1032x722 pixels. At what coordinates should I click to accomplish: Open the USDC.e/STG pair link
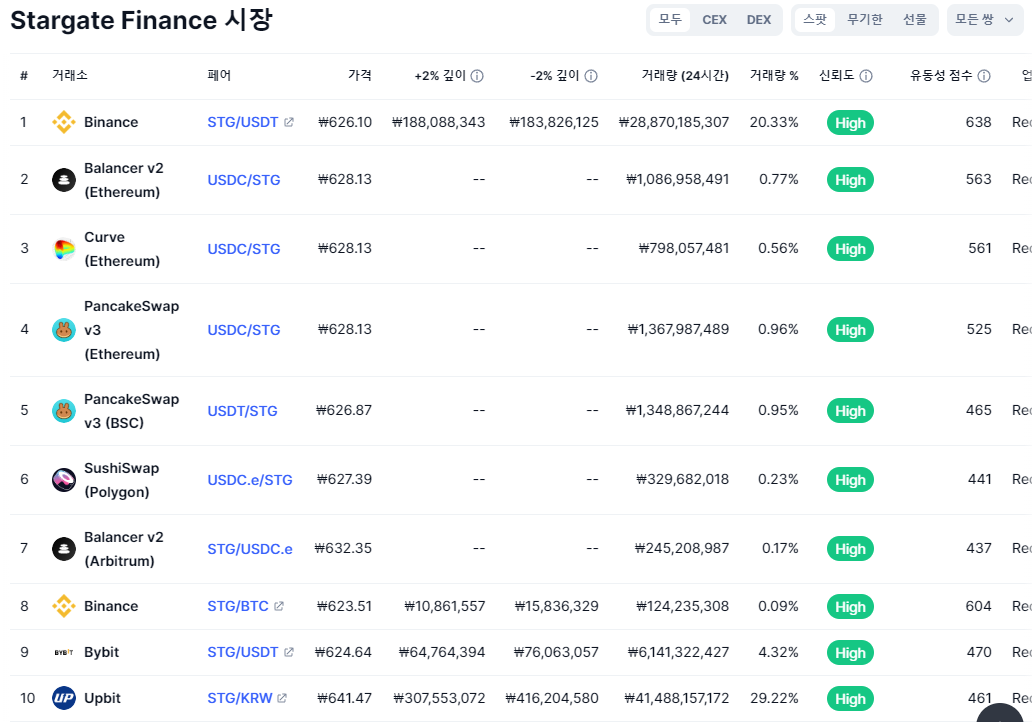(x=250, y=480)
